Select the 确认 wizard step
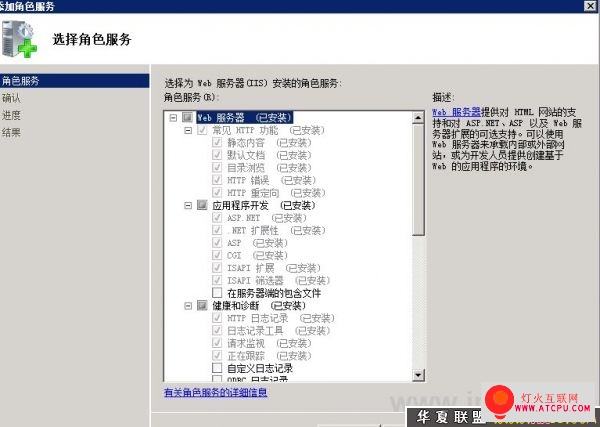This screenshot has height=427, width=600. pyautogui.click(x=11, y=98)
